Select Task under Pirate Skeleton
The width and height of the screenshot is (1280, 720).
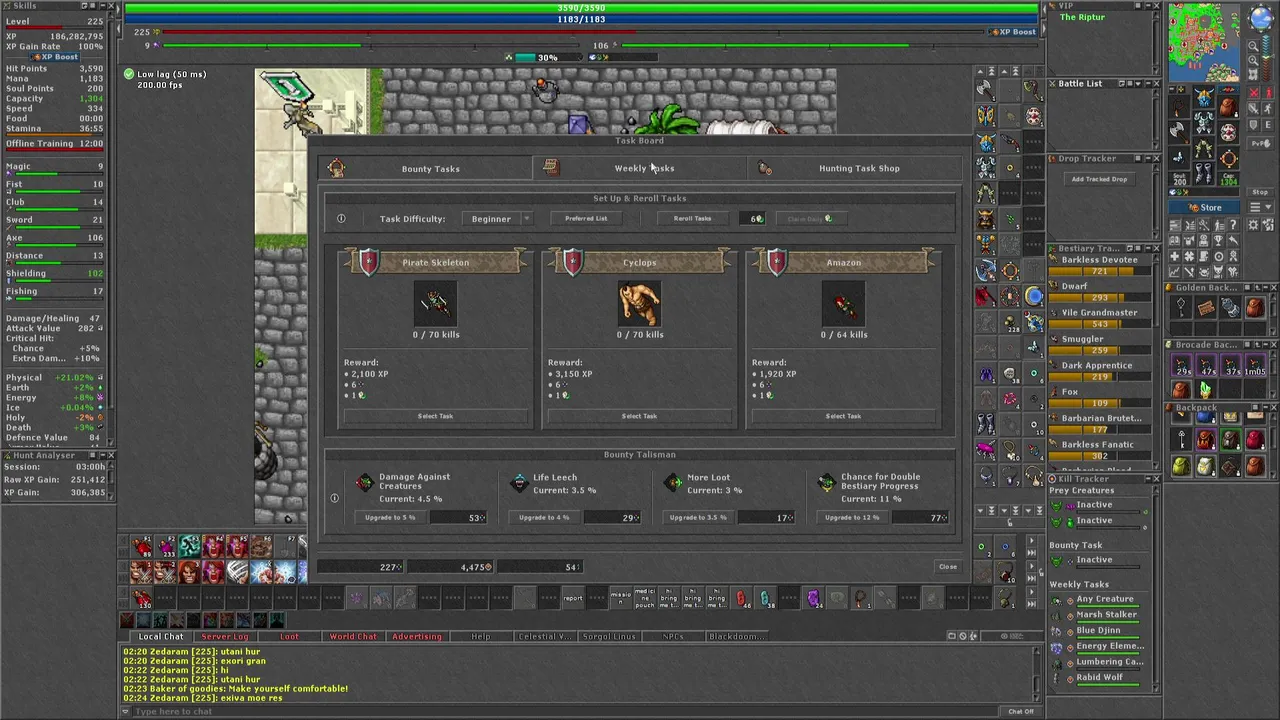[x=435, y=416]
